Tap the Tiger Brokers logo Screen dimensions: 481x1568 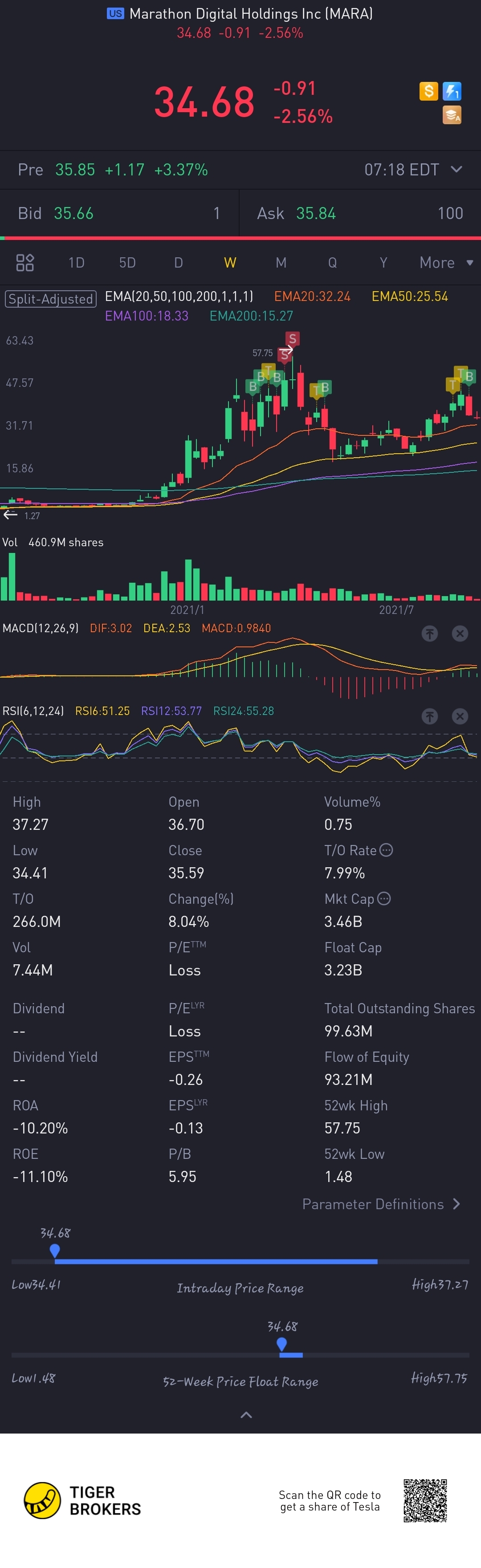(x=82, y=1500)
